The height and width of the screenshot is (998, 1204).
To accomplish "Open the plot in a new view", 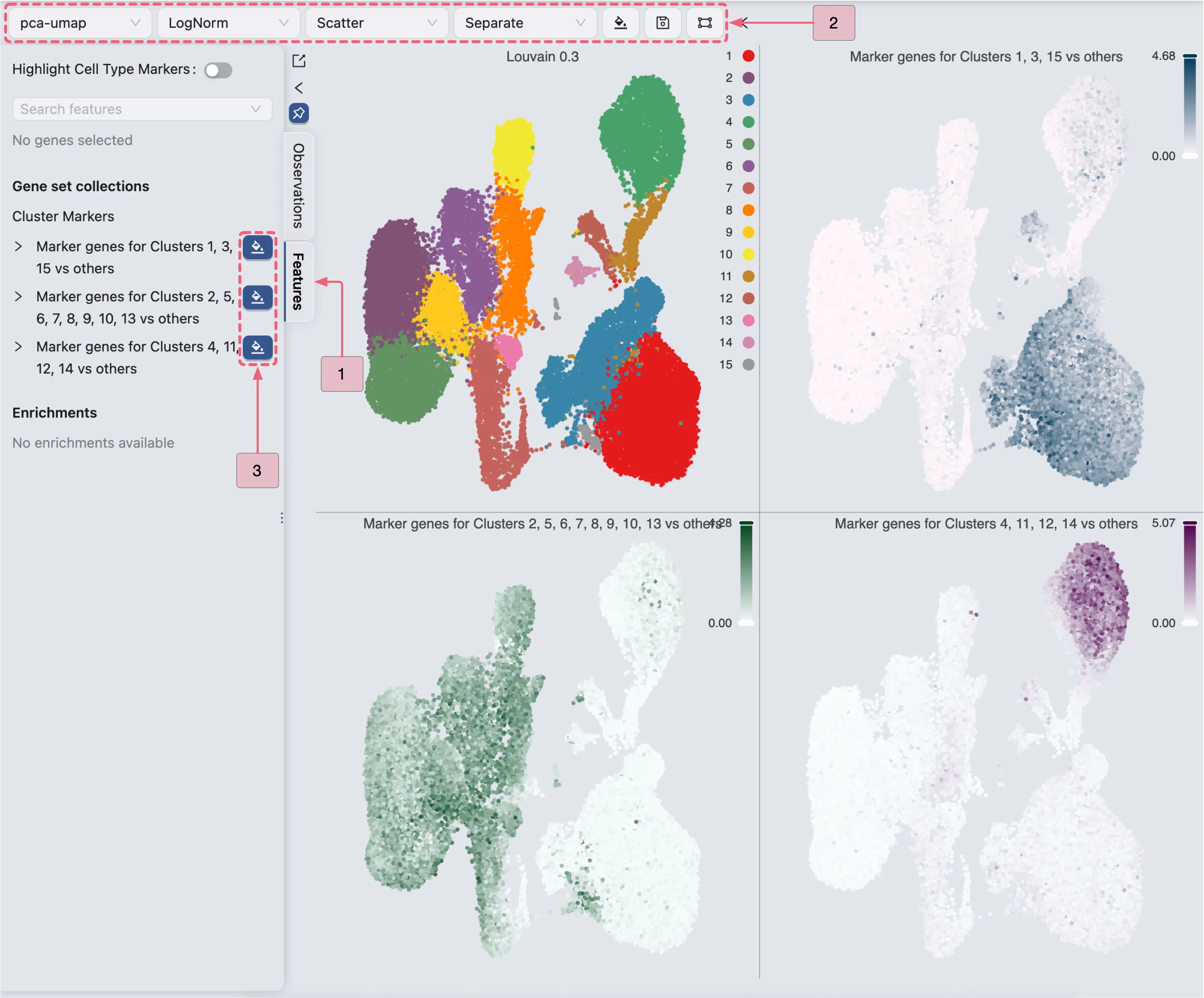I will tap(299, 60).
